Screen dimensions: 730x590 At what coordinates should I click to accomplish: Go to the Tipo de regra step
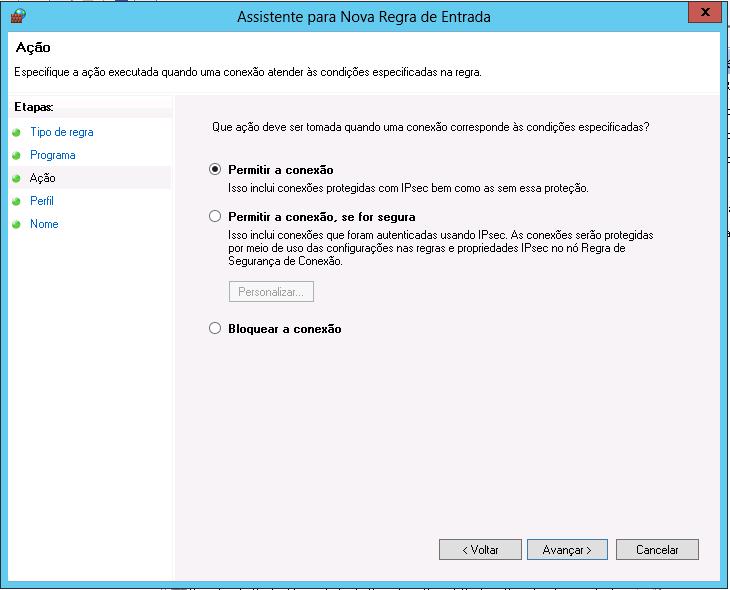pos(62,132)
